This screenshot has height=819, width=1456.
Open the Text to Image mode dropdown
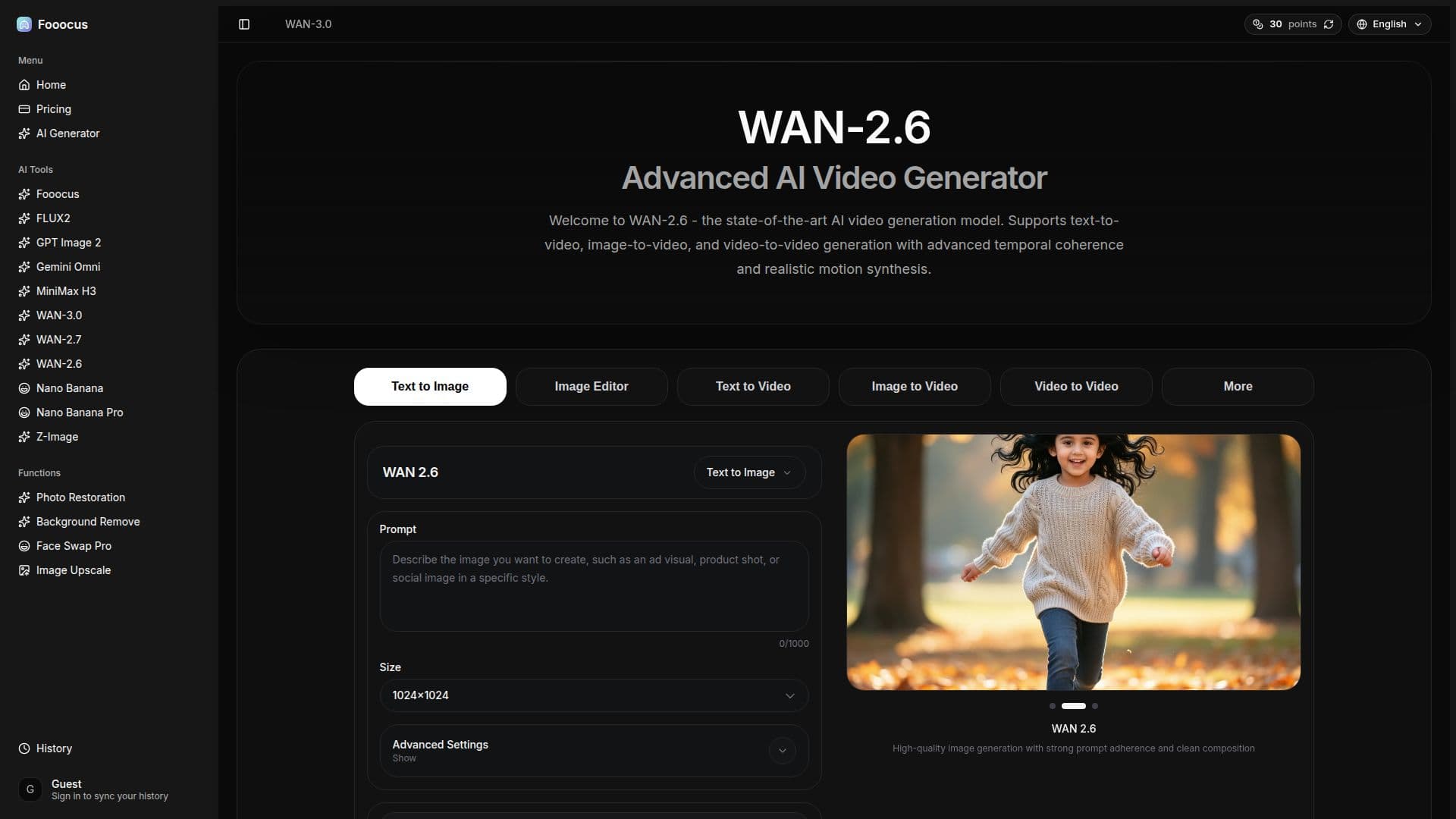[x=749, y=472]
